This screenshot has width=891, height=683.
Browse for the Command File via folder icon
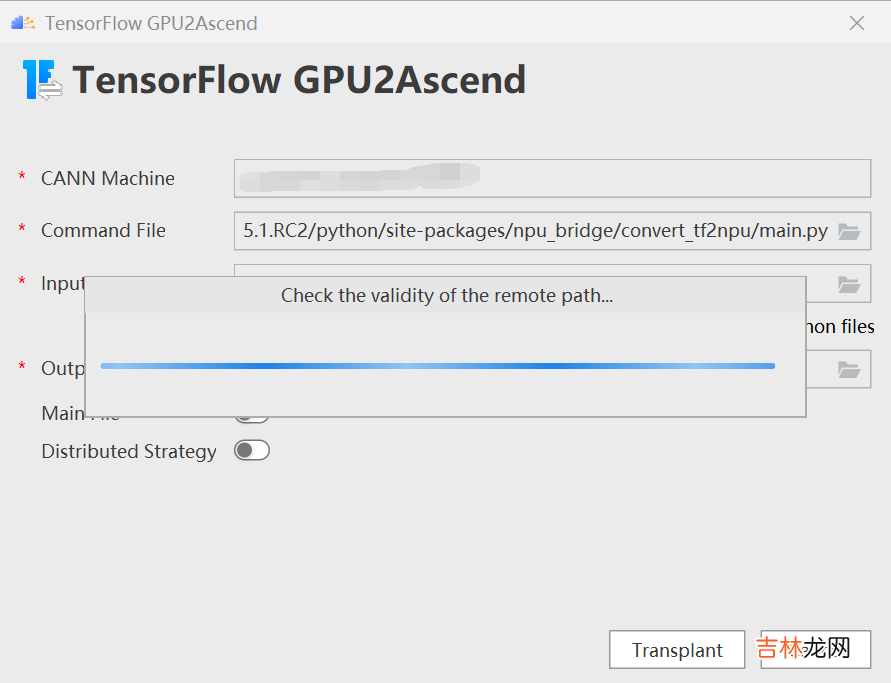click(849, 231)
